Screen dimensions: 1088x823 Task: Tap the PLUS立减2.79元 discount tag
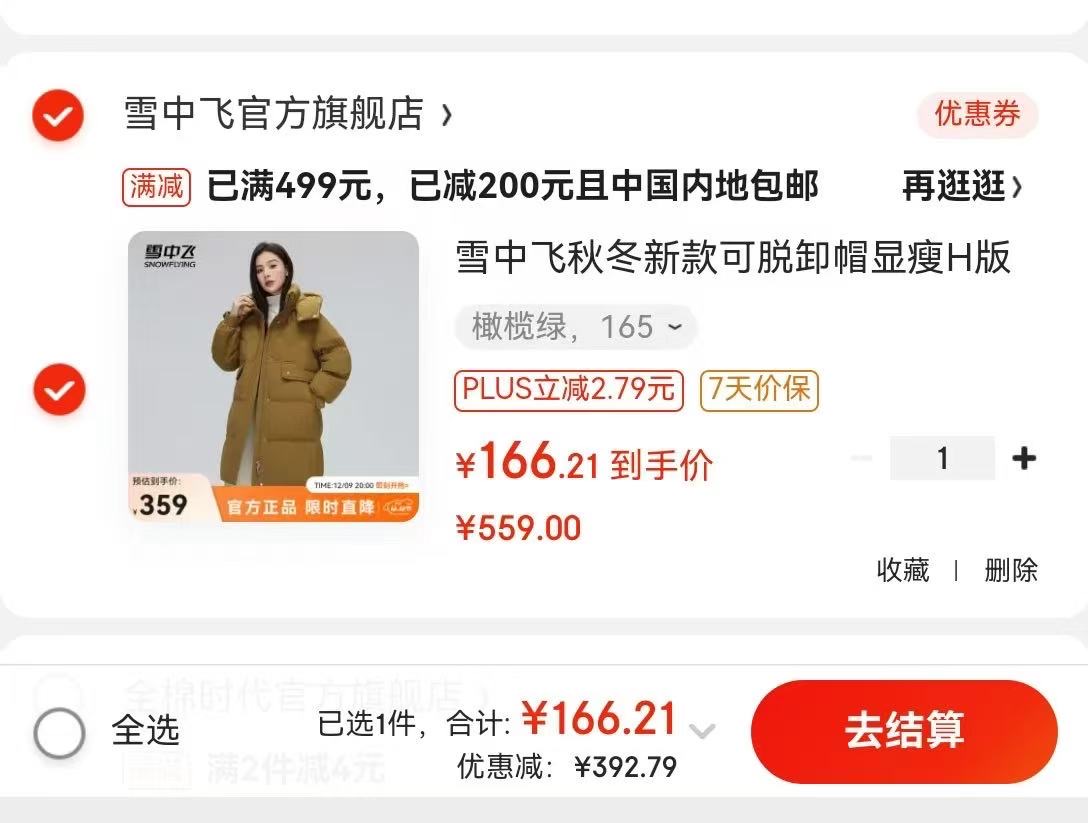point(569,391)
